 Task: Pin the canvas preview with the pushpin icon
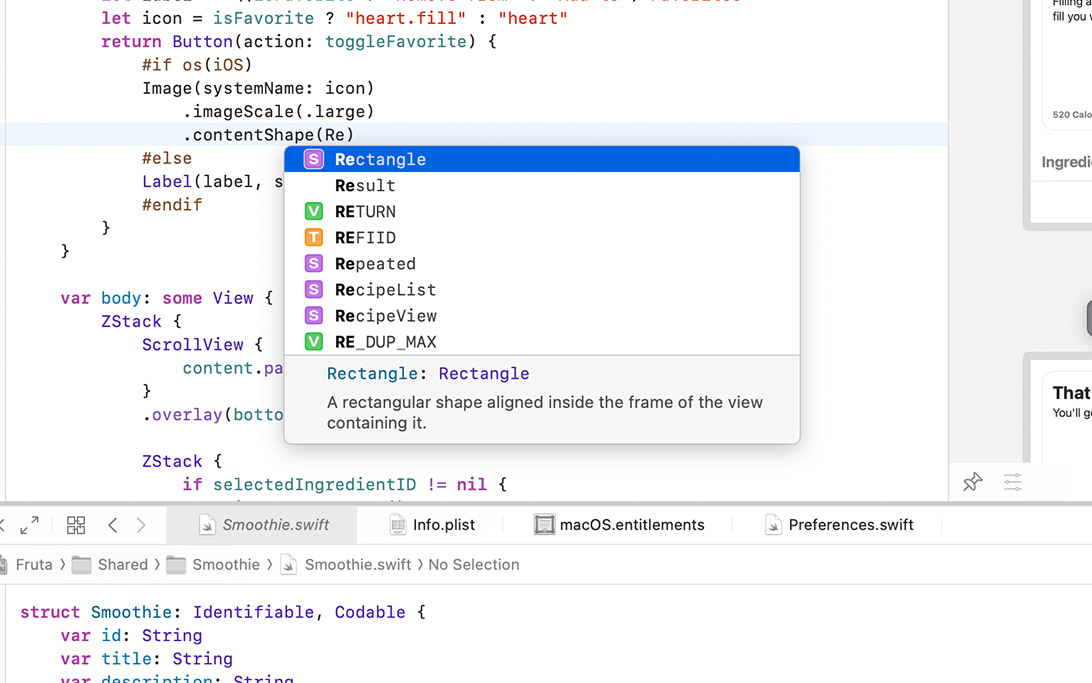[x=972, y=482]
